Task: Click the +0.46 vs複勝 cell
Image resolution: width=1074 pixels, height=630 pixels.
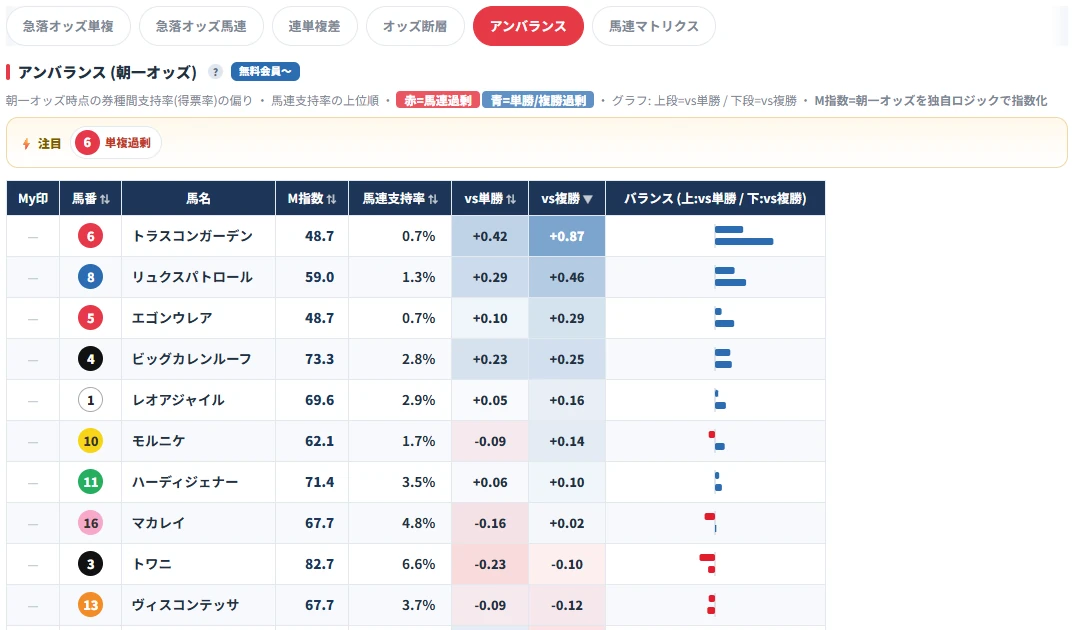Action: click(566, 277)
